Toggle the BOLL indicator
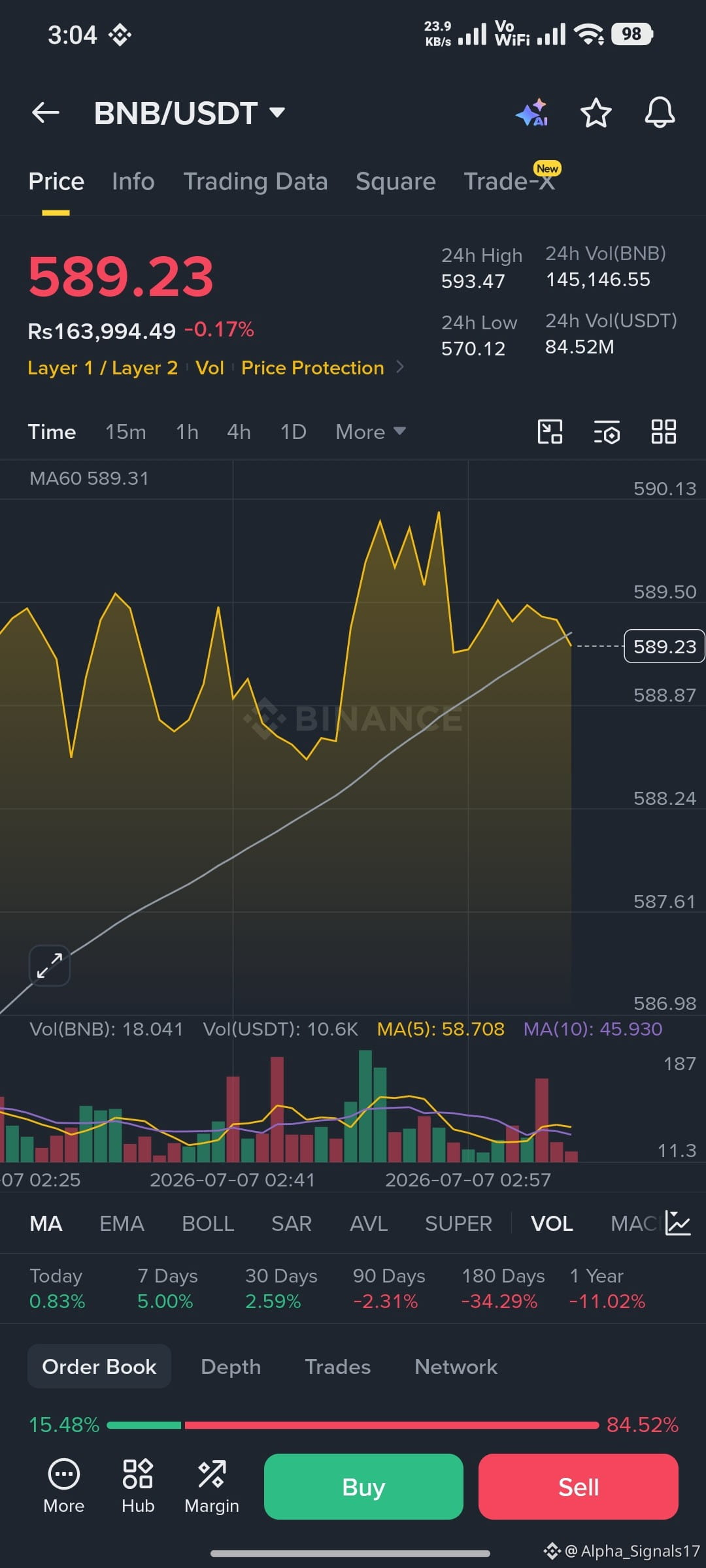 coord(208,1224)
